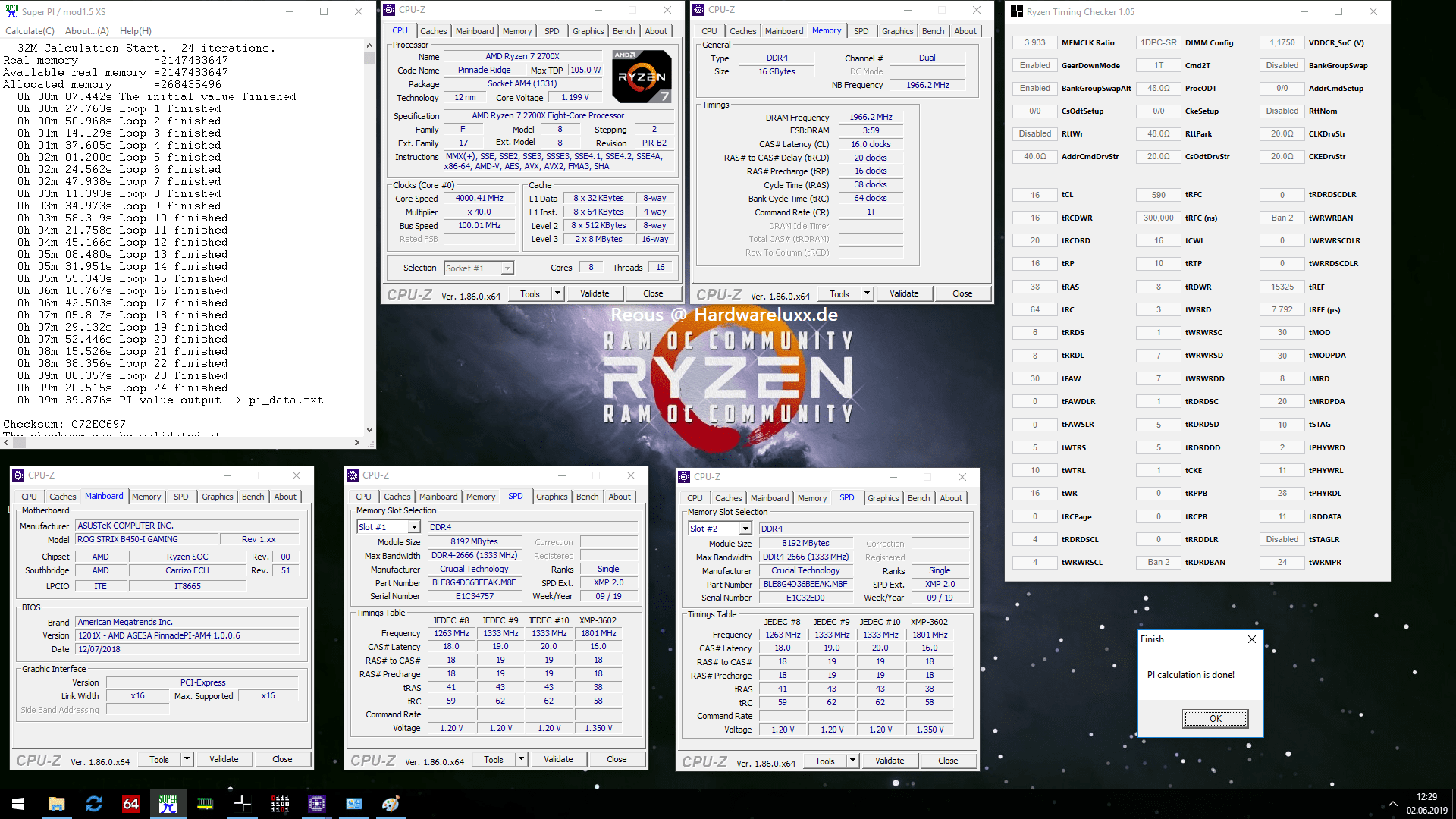The height and width of the screenshot is (819, 1456).
Task: Open the binary digits taskbar icon
Action: [x=280, y=804]
